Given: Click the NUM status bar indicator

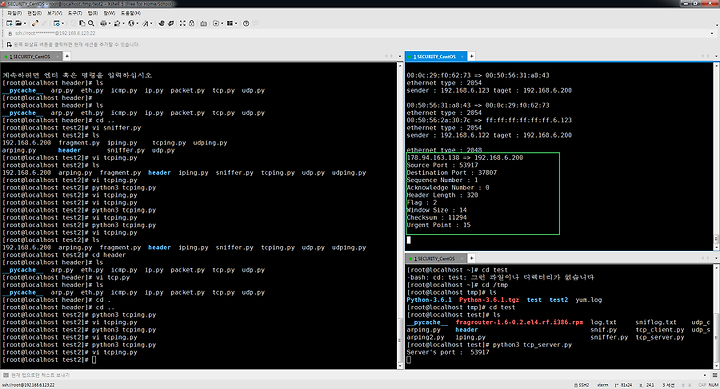Looking at the screenshot, I should tap(714, 385).
